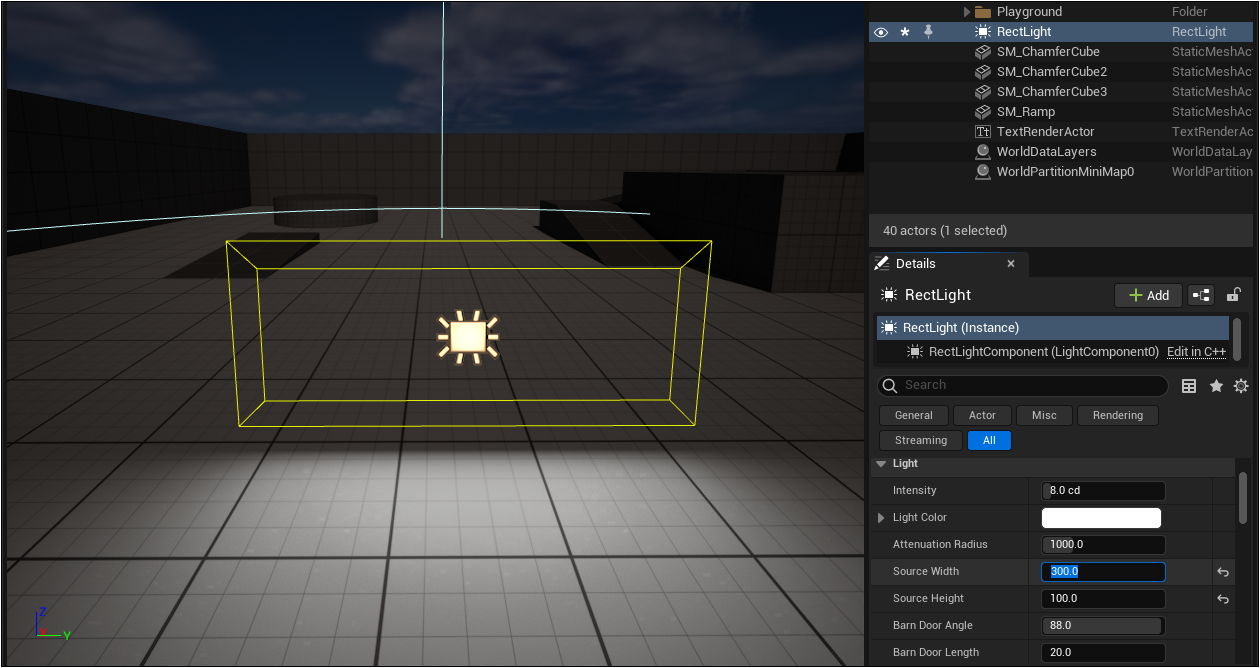1260x668 pixels.
Task: Select the All properties filter
Action: 989,440
